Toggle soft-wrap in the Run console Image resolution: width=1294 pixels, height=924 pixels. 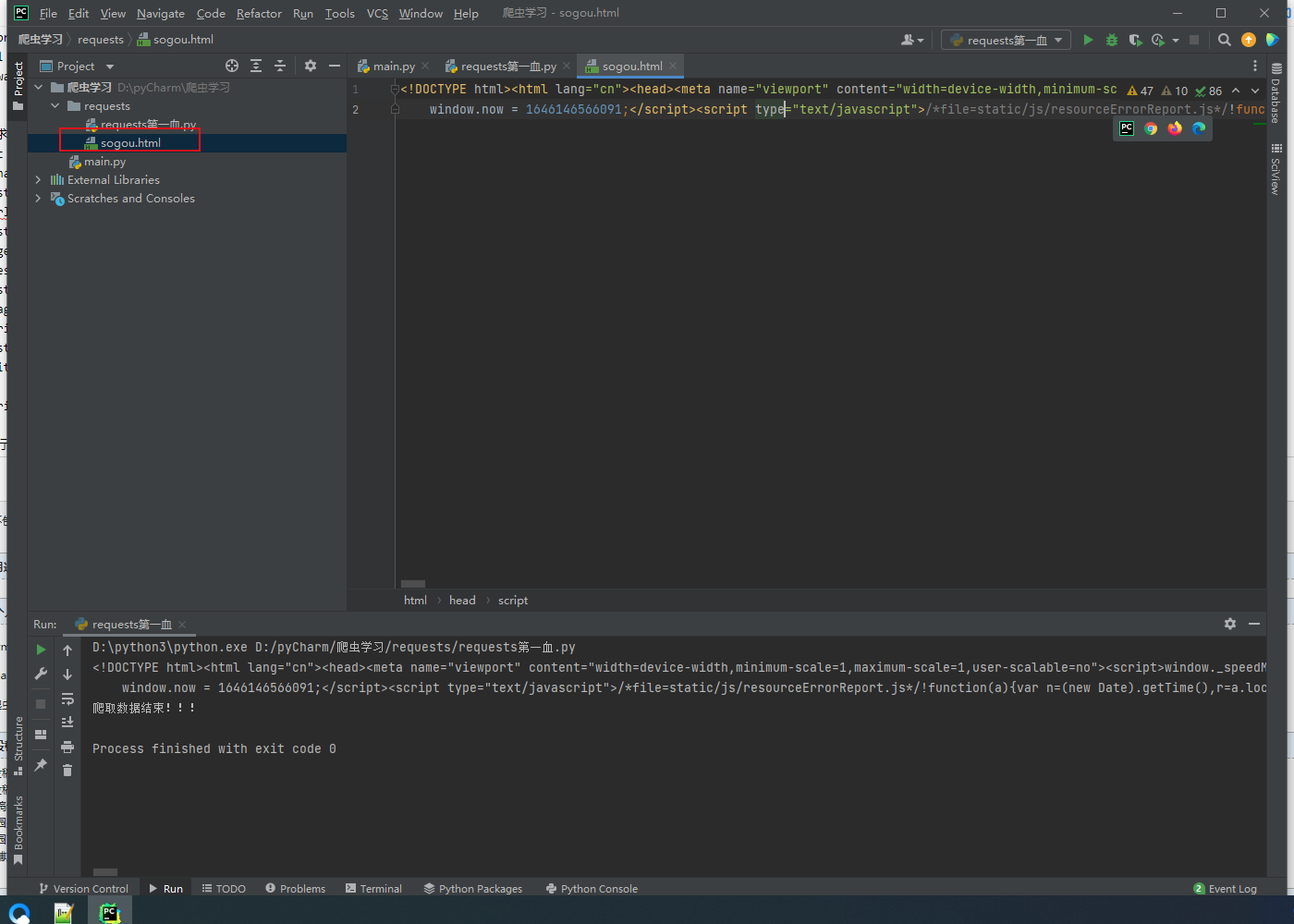click(x=67, y=699)
